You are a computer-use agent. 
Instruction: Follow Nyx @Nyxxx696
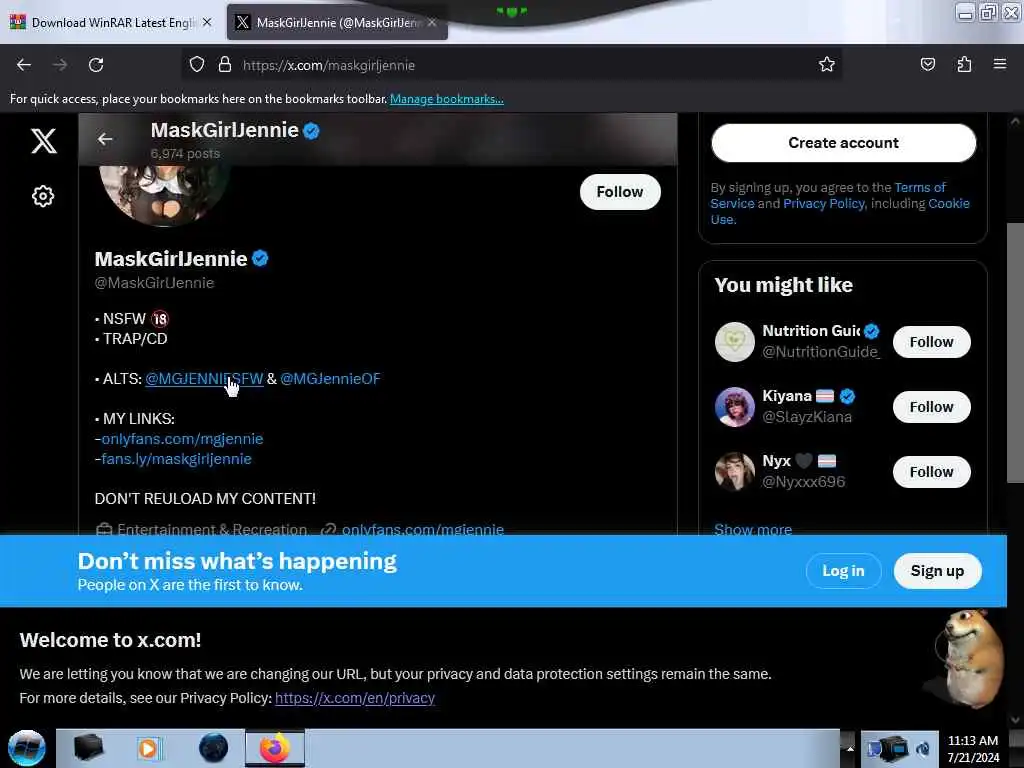click(x=931, y=472)
